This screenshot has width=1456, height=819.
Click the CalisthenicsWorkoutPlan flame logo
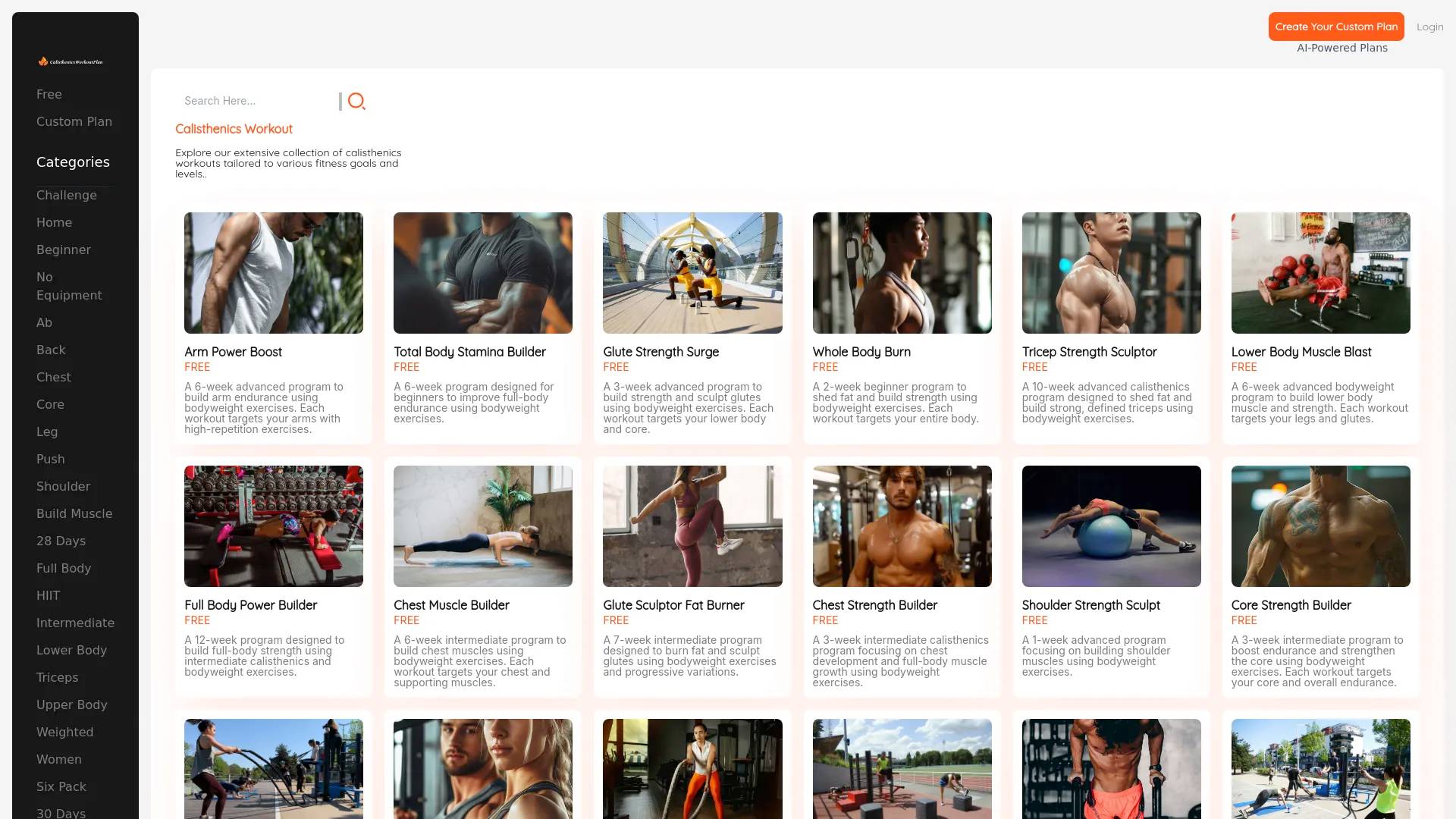click(x=71, y=61)
